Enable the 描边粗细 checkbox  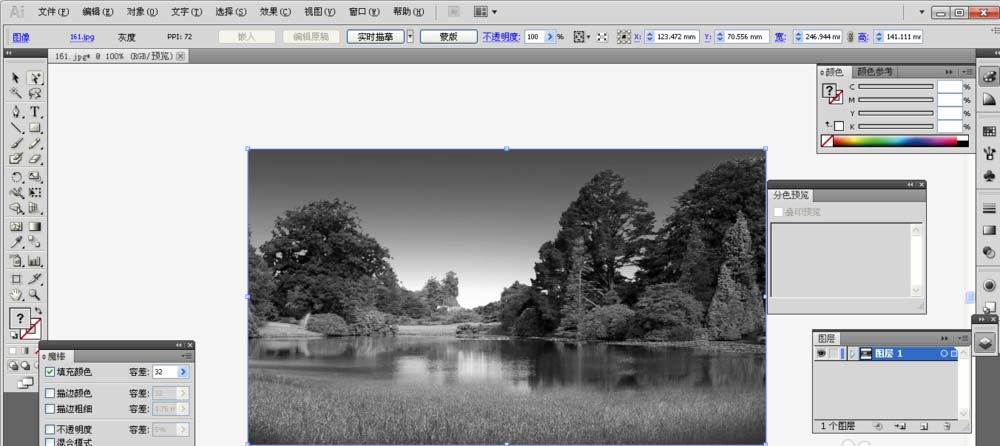50,408
